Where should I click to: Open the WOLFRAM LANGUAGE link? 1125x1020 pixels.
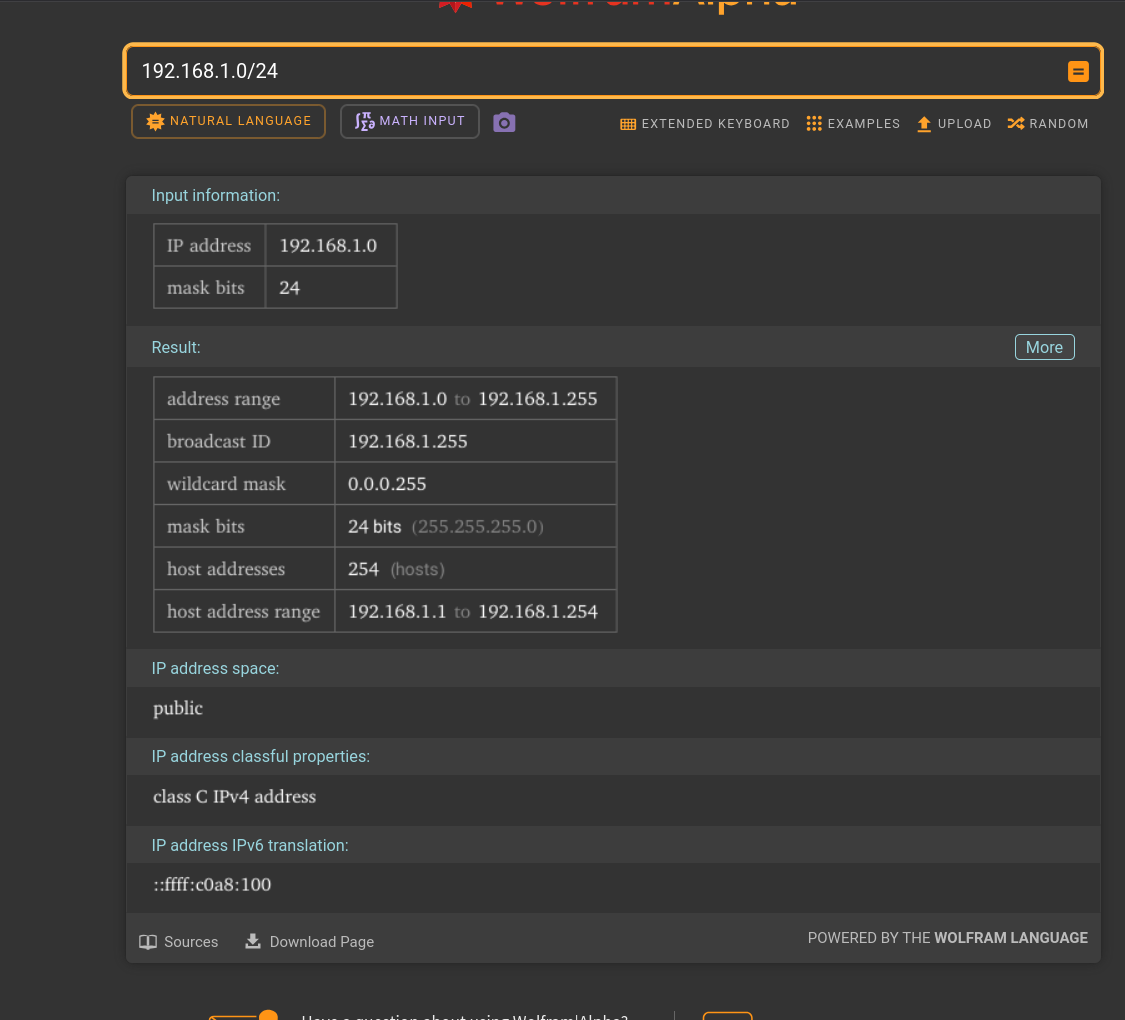click(x=1010, y=938)
